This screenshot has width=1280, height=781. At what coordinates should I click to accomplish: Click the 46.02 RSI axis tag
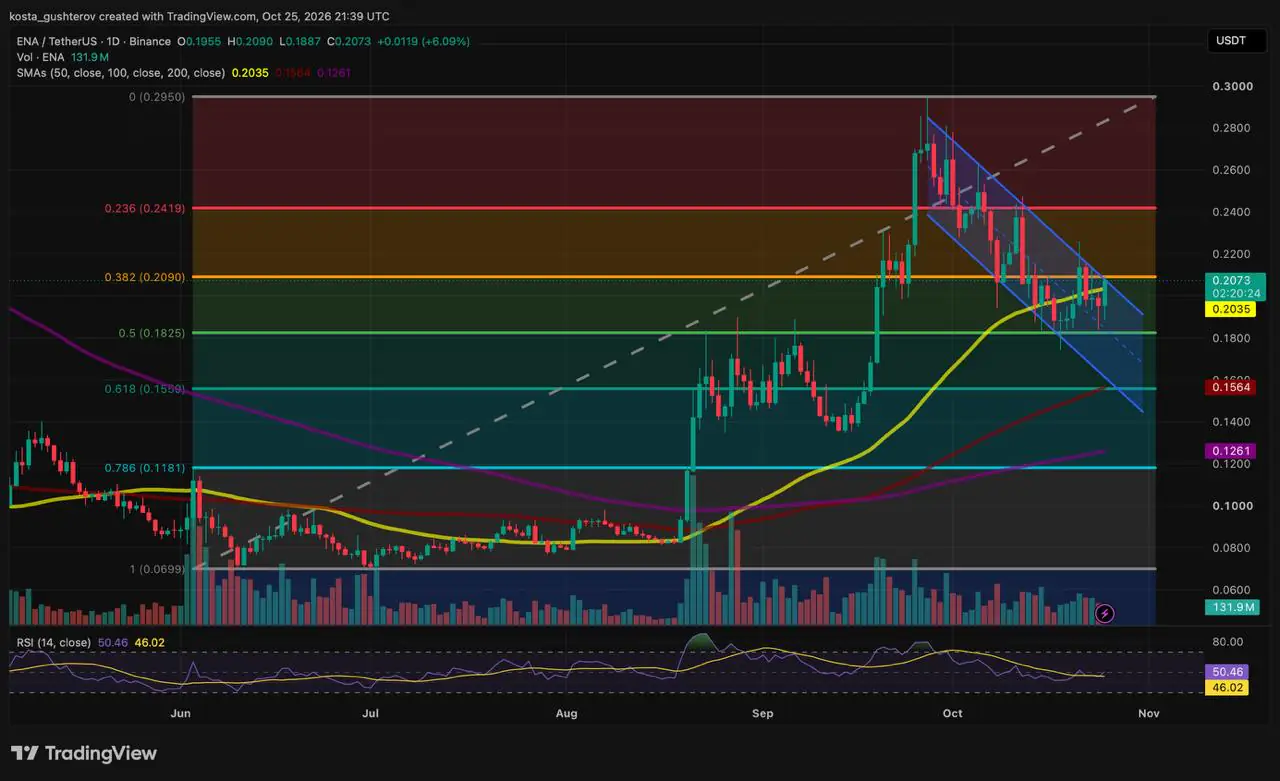[x=1229, y=688]
